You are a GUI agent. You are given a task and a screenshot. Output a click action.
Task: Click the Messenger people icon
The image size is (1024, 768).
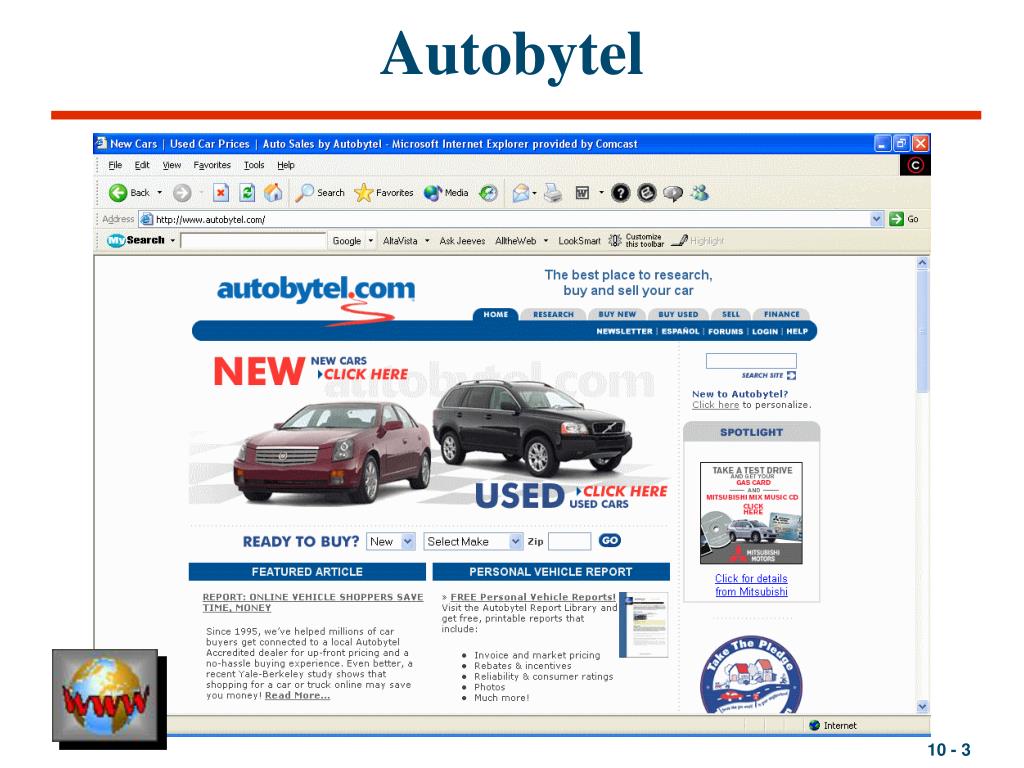700,193
